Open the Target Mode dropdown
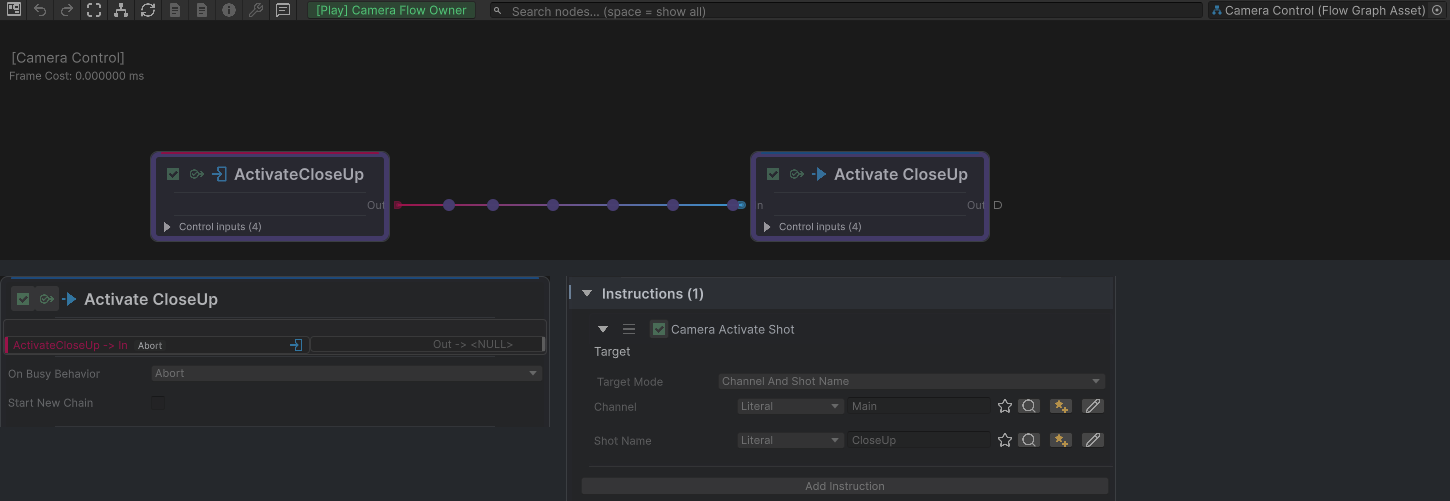Screen dimensions: 1450x501 (912, 381)
